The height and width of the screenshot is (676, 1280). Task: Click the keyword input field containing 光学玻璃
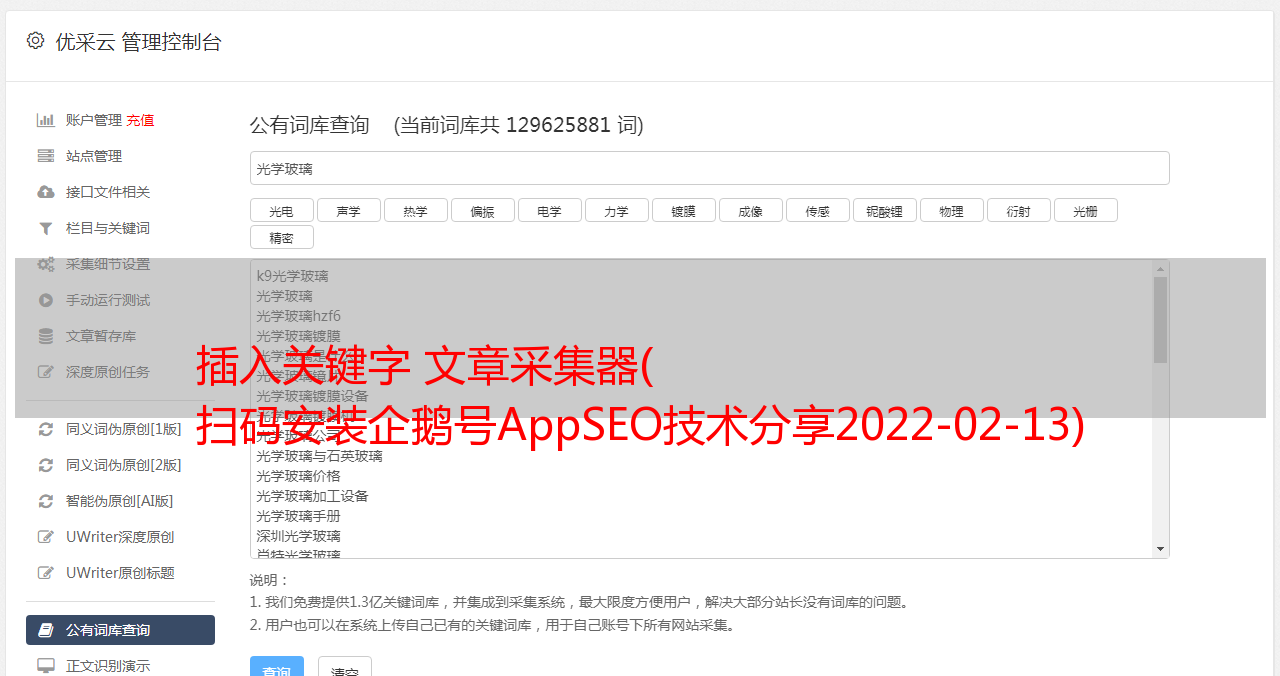pyautogui.click(x=709, y=168)
